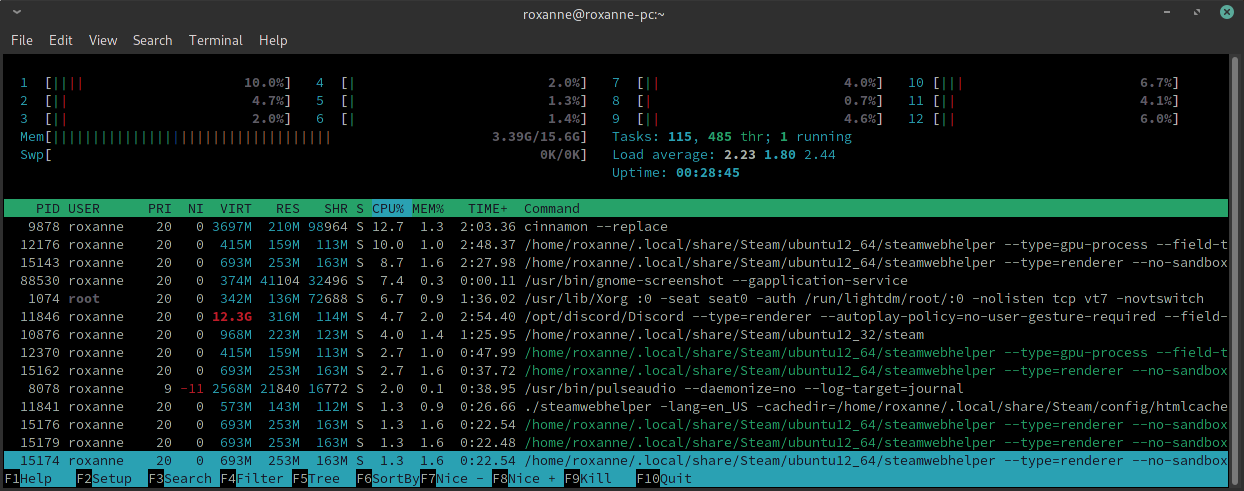Screen dimensions: 1244x491
Task: Sort by the RES column header
Action: 288,209
